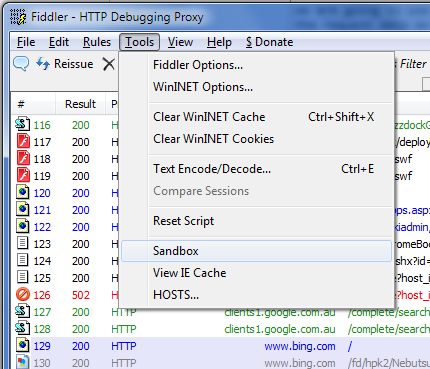This screenshot has width=430, height=369.
Task: Open the Rules menu
Action: pyautogui.click(x=97, y=42)
